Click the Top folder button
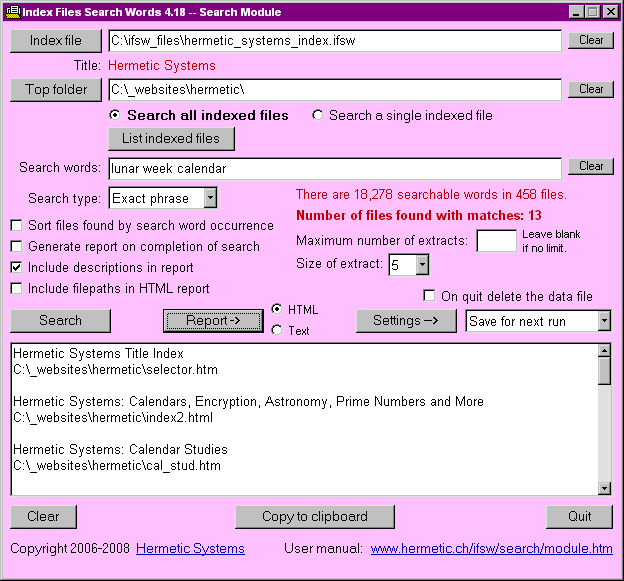The image size is (624, 581). (56, 90)
